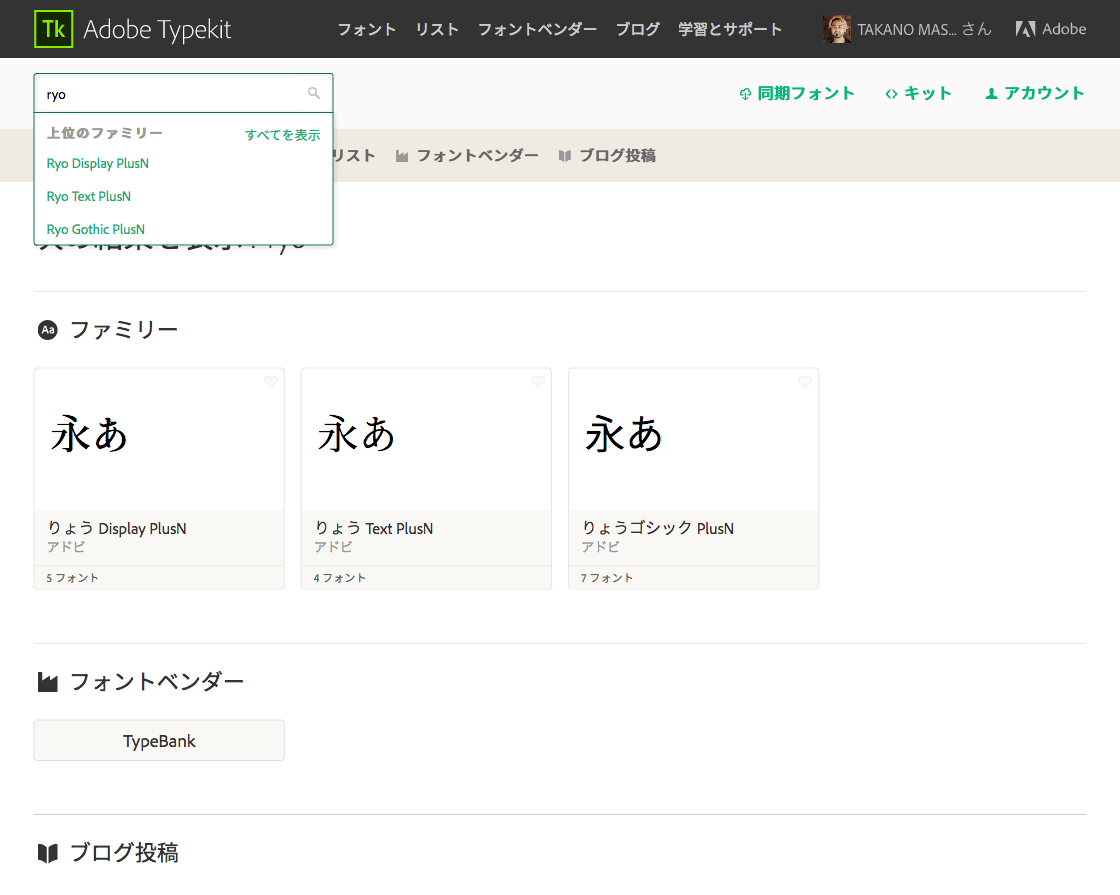Select Ryo Display PlusN suggestion
This screenshot has height=895, width=1120.
pyautogui.click(x=98, y=164)
